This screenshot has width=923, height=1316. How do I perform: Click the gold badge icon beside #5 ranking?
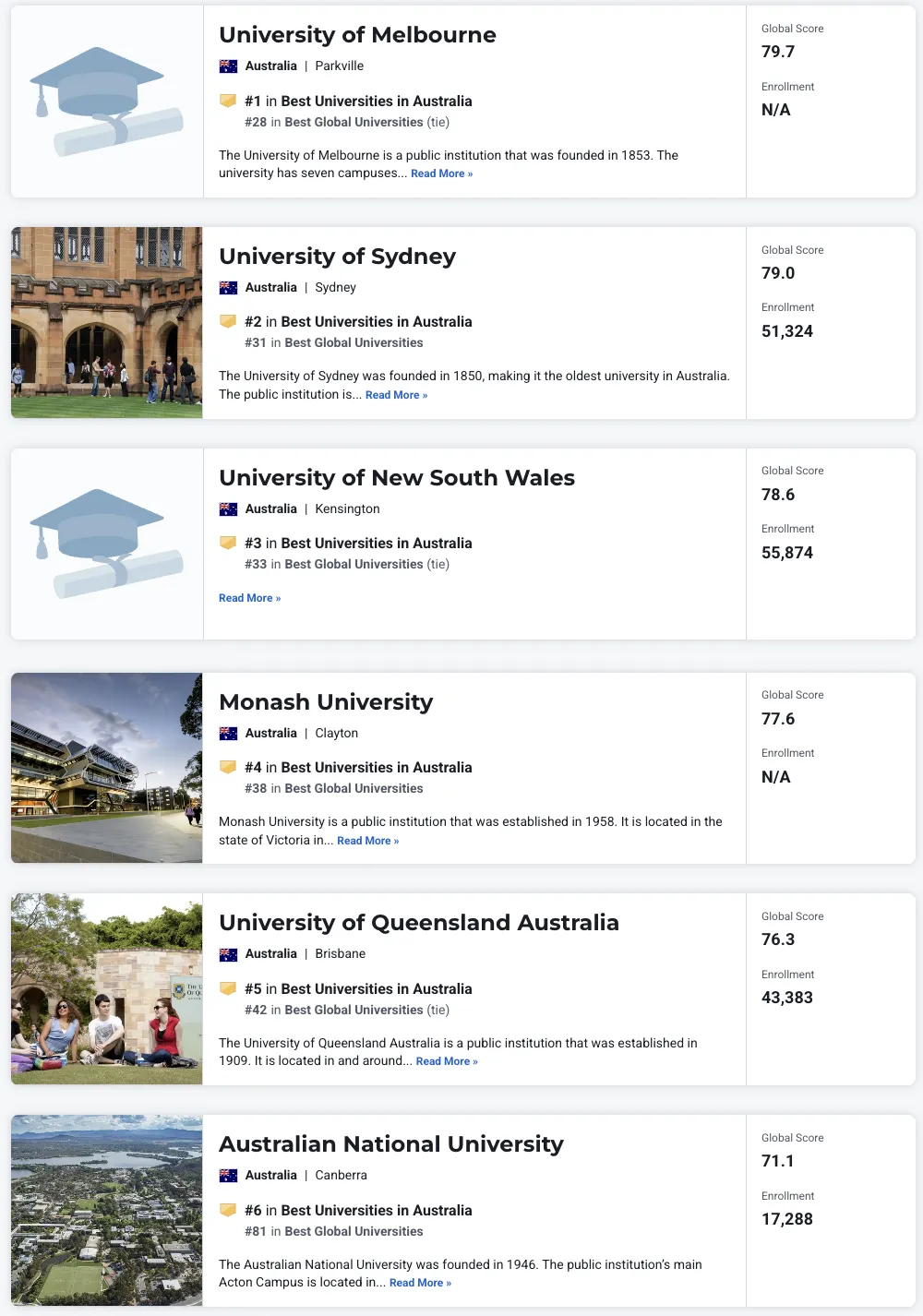click(x=228, y=988)
